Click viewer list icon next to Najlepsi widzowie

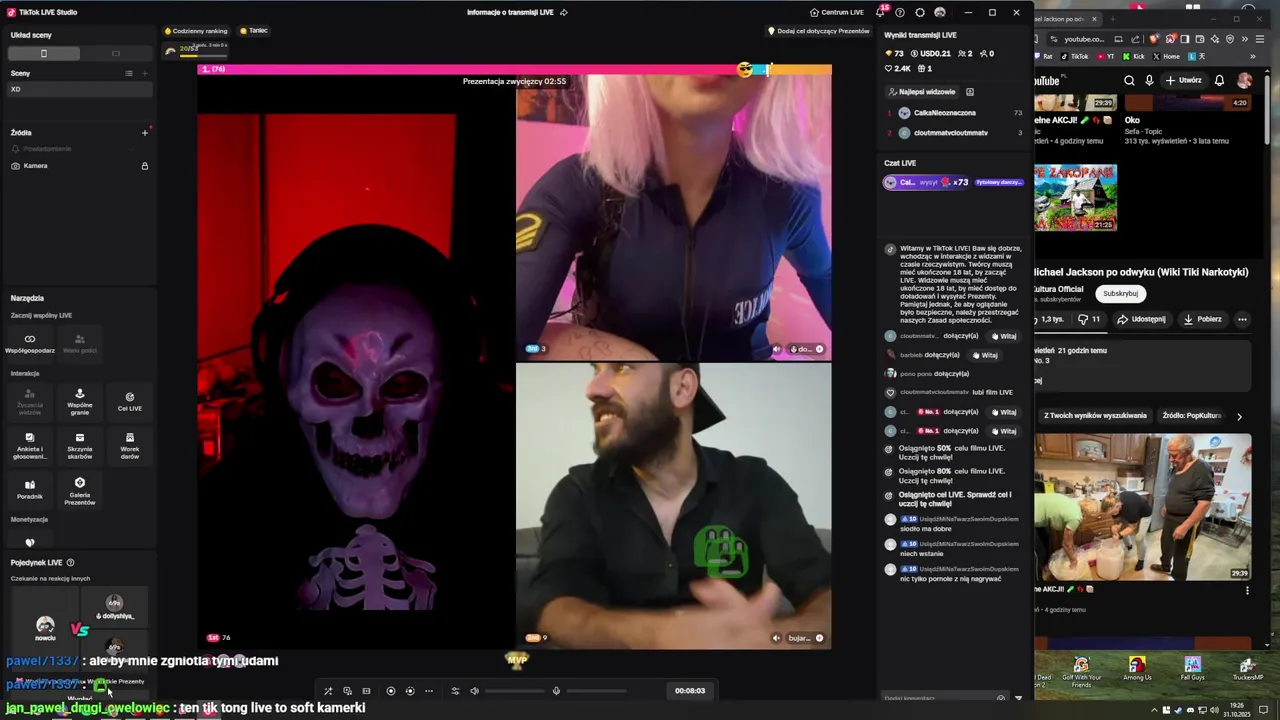tap(970, 92)
